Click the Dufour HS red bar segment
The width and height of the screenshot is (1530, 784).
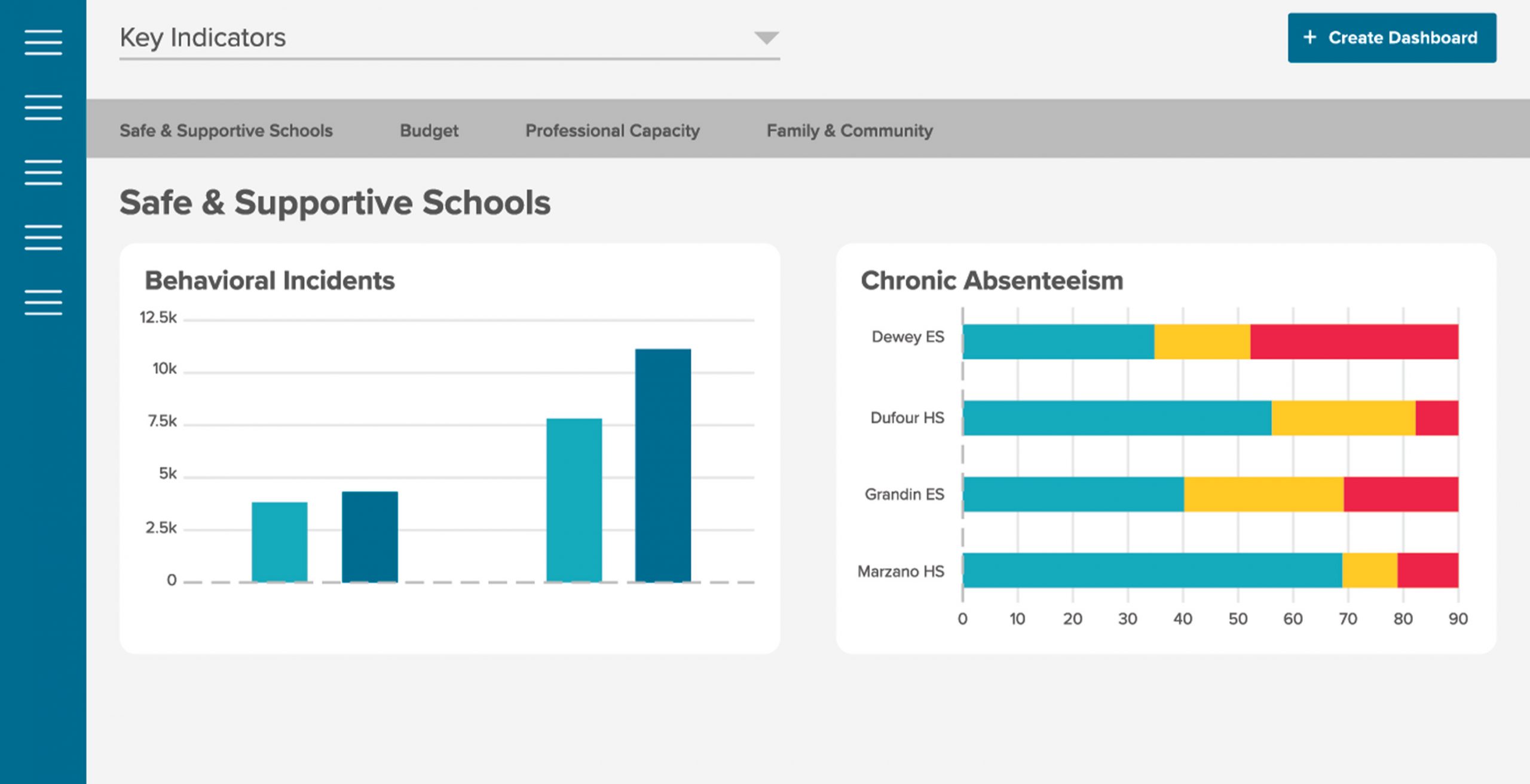click(x=1437, y=418)
